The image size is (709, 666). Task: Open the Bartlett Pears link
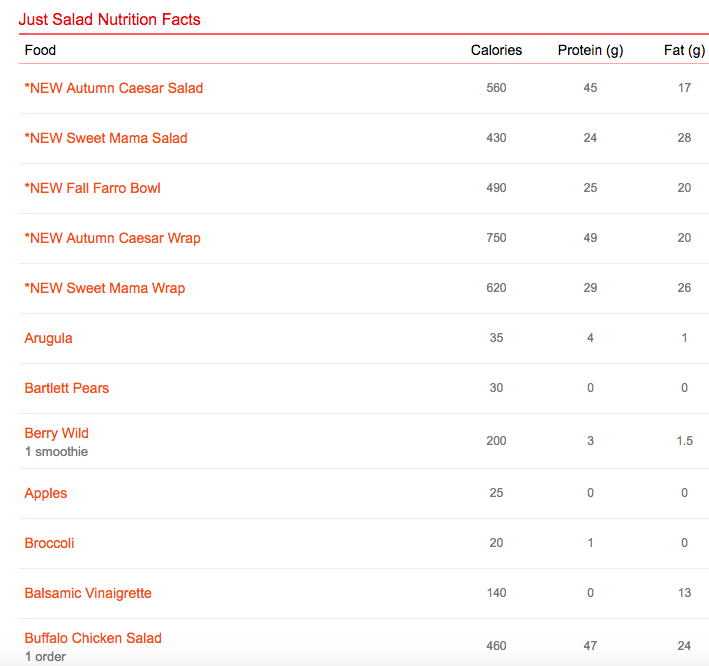point(67,388)
